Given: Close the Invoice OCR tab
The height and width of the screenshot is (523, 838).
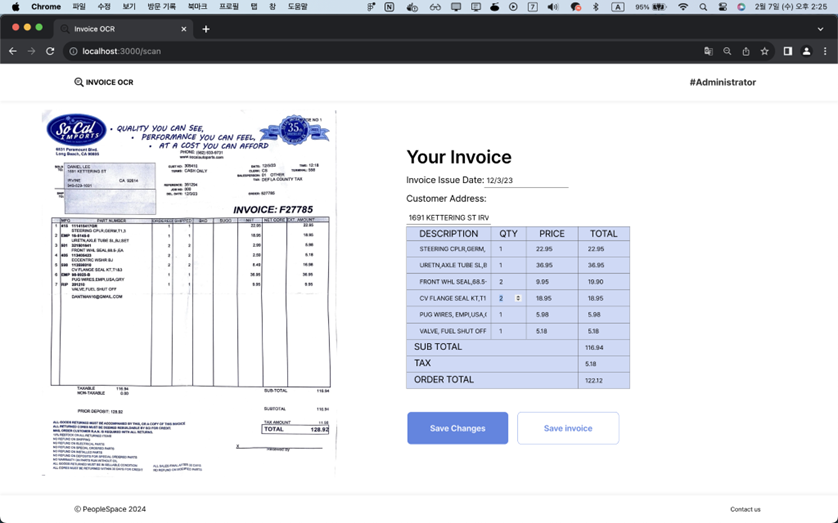Looking at the screenshot, I should coord(184,29).
